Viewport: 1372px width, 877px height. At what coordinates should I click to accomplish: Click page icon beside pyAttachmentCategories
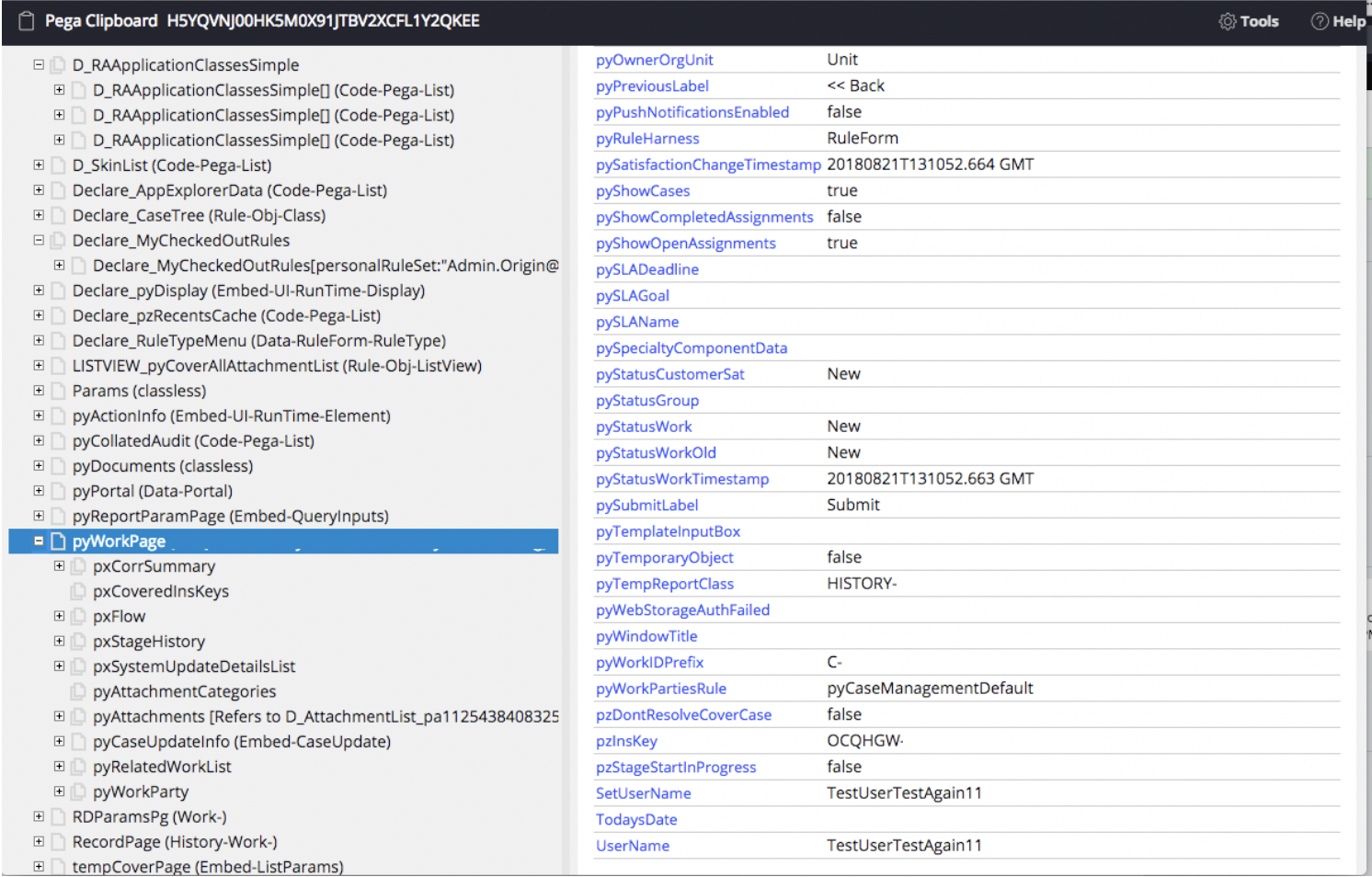(x=79, y=691)
